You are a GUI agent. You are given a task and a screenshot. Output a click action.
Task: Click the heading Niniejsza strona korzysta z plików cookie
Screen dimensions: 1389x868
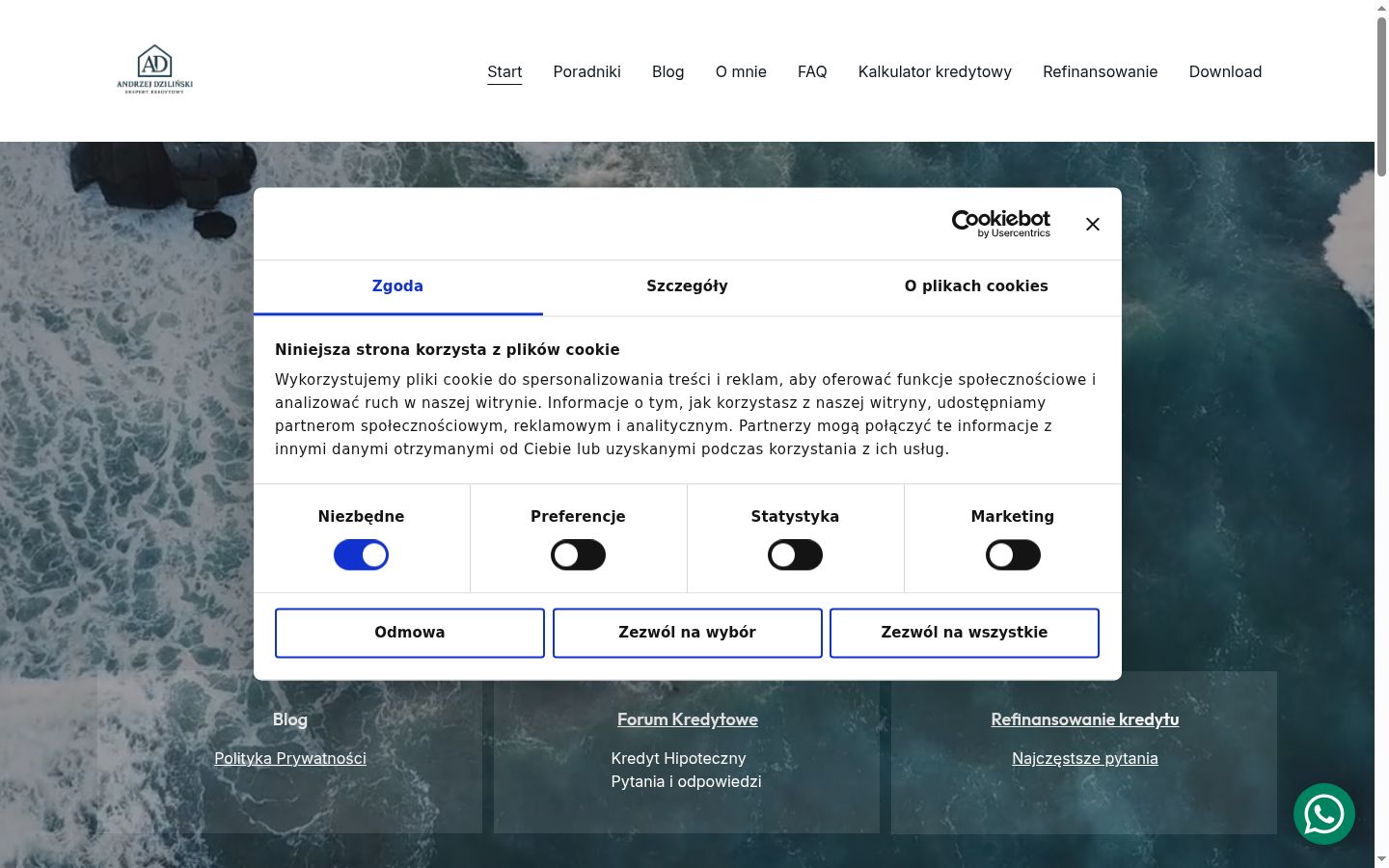click(x=447, y=350)
